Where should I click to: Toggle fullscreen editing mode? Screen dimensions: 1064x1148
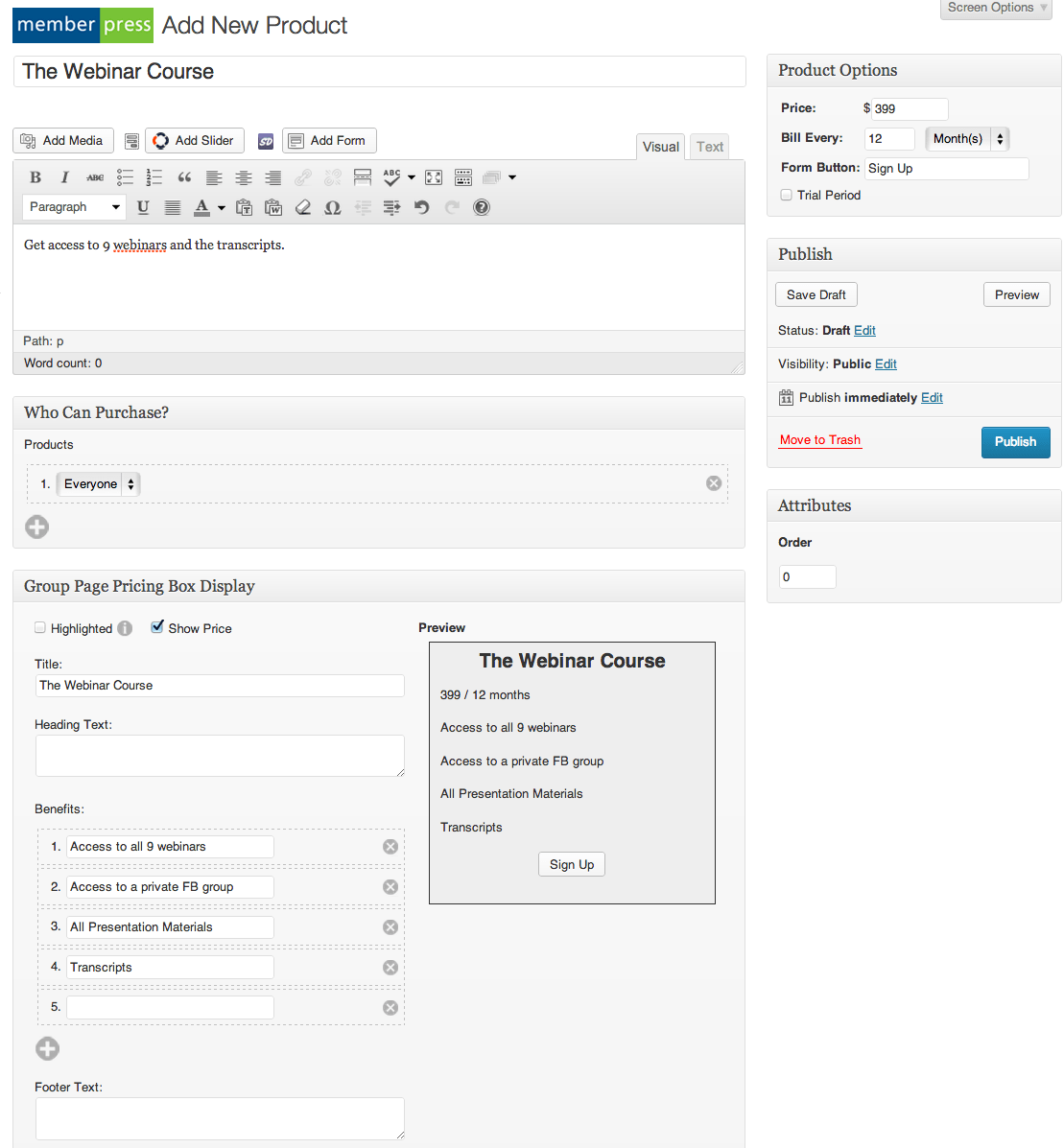pyautogui.click(x=434, y=177)
